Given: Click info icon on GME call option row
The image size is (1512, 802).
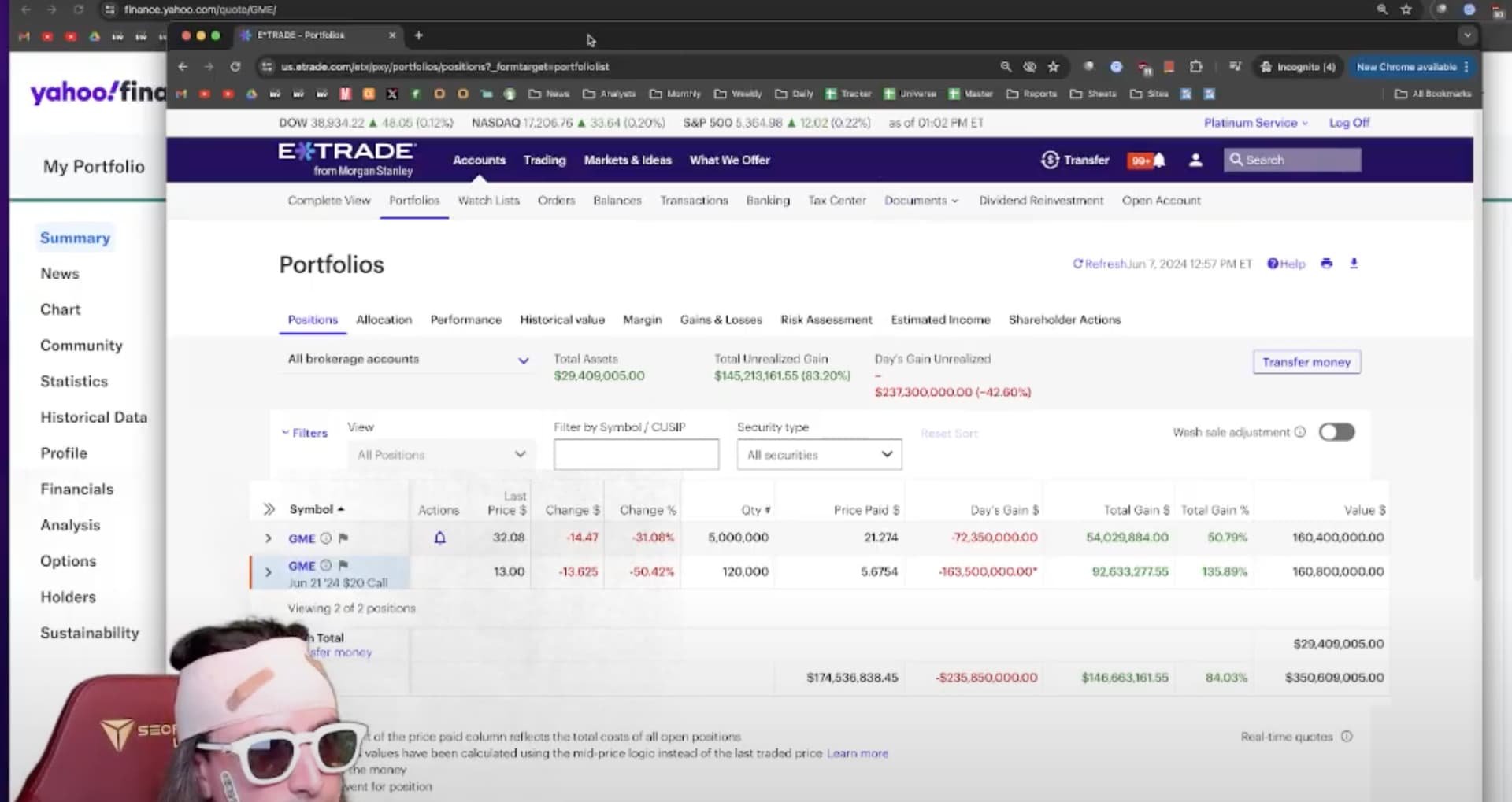Looking at the screenshot, I should 325,565.
